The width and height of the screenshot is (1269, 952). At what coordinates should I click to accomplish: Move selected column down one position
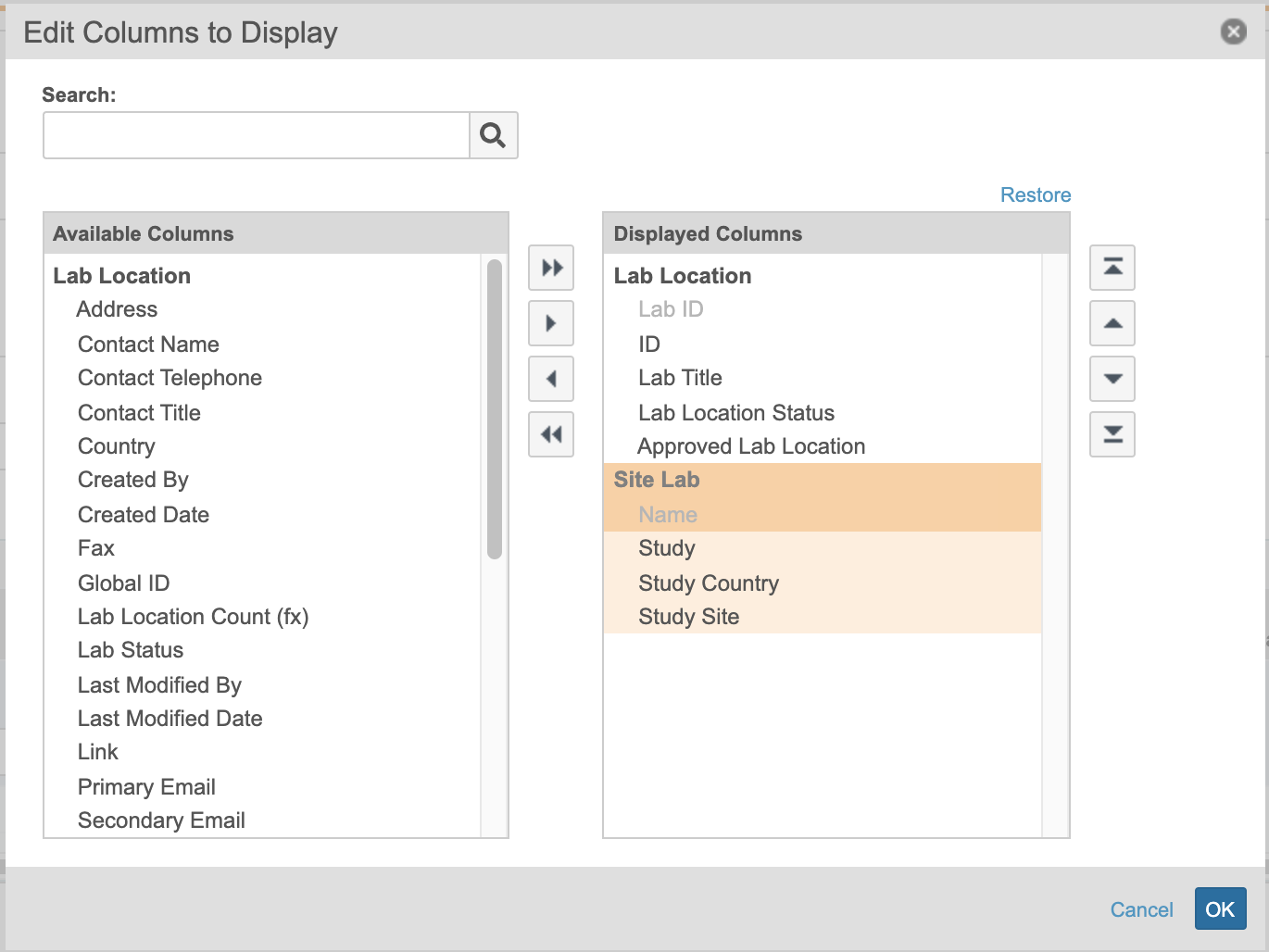pyautogui.click(x=1112, y=379)
